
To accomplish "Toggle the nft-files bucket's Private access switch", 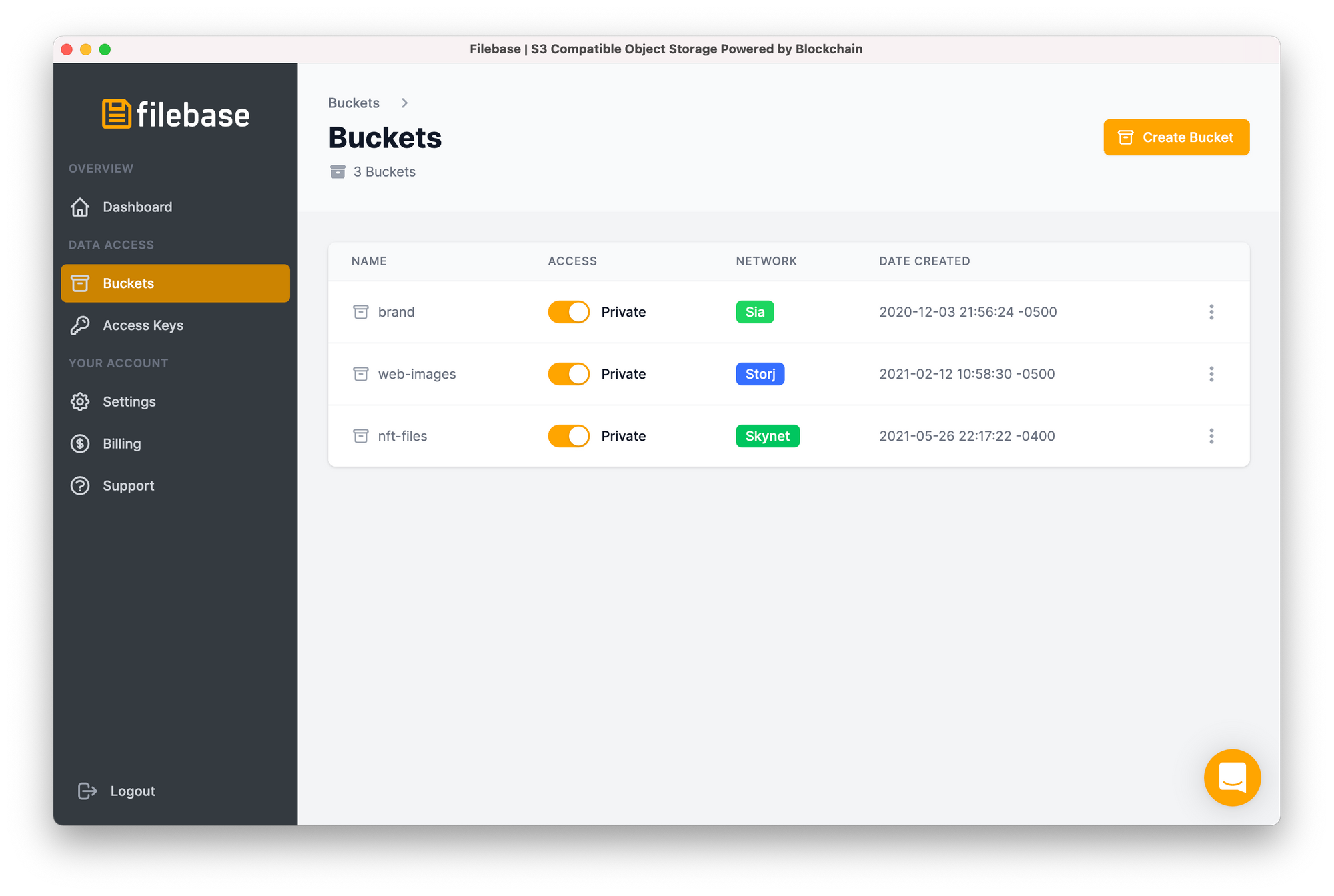I will [569, 436].
